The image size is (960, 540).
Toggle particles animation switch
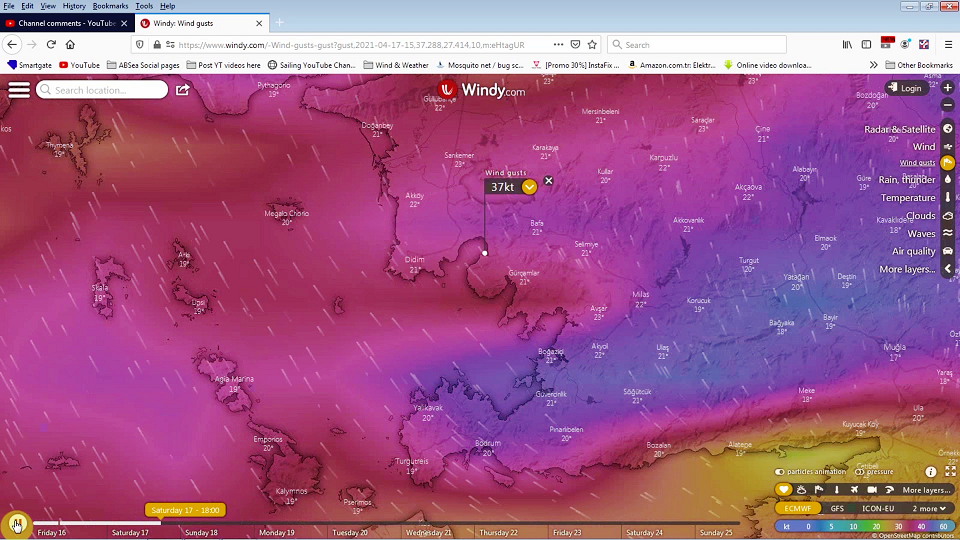(x=779, y=472)
